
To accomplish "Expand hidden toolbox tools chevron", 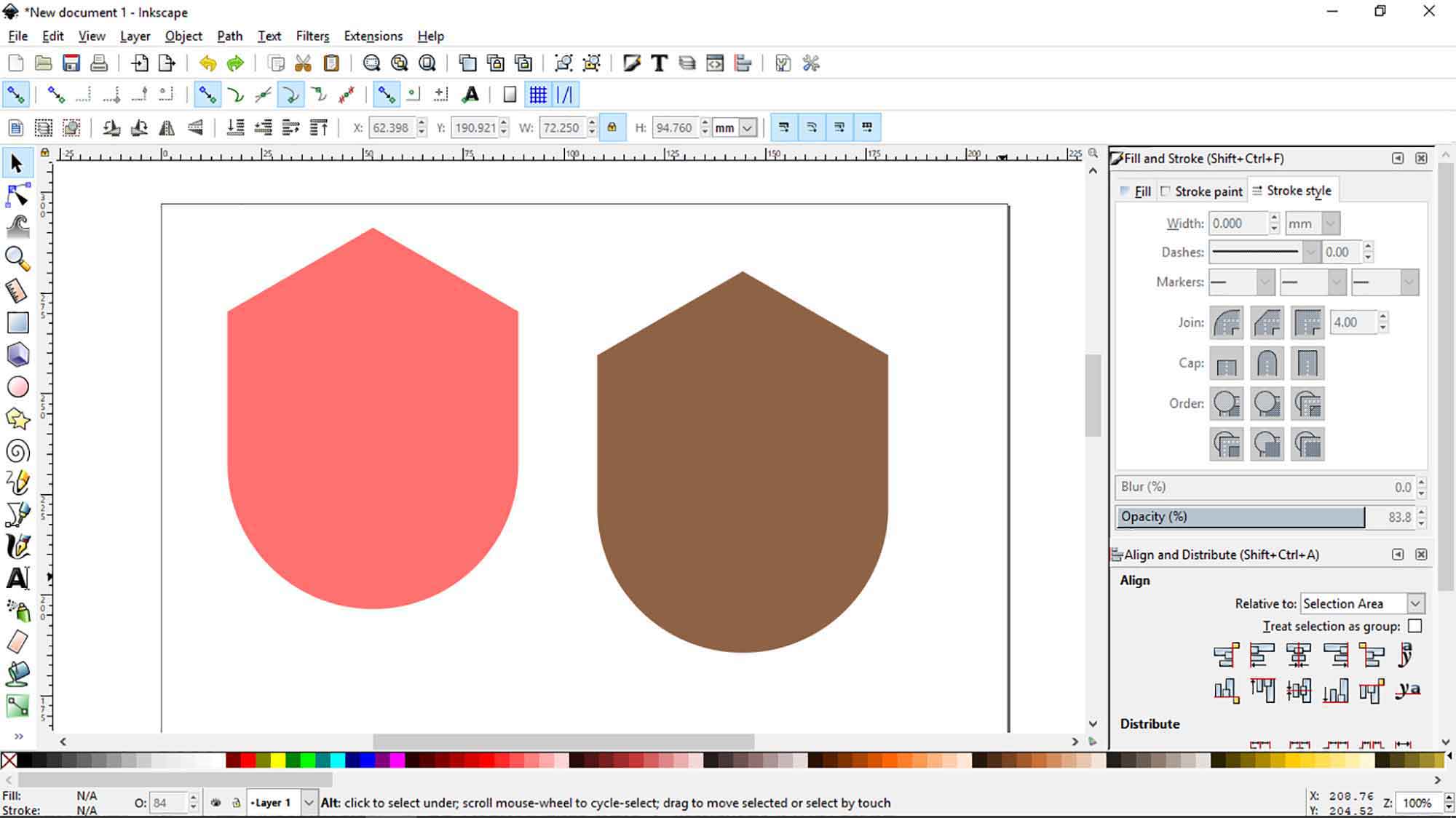I will 18,736.
